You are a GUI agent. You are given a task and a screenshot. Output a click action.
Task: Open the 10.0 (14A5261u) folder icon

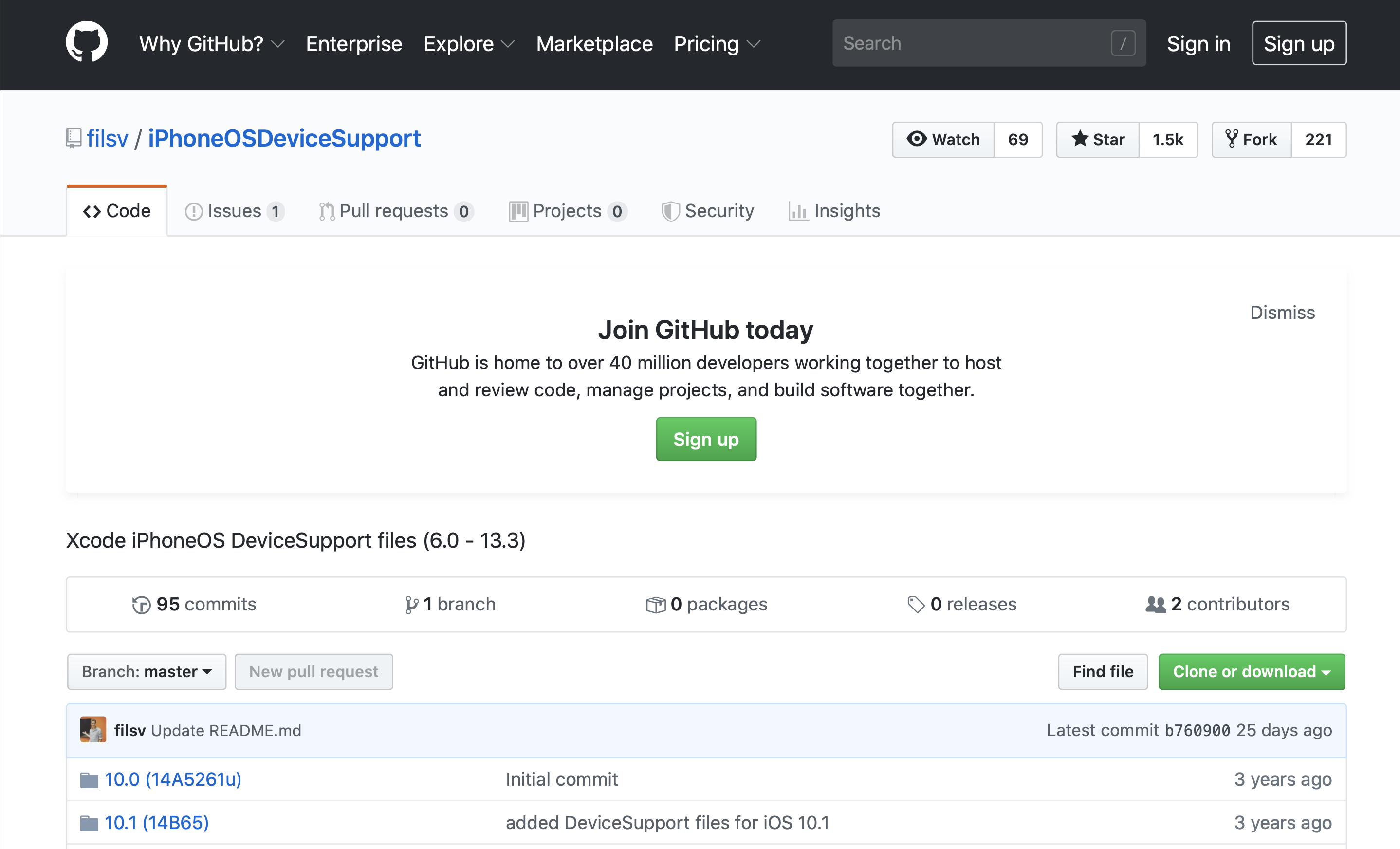(89, 780)
